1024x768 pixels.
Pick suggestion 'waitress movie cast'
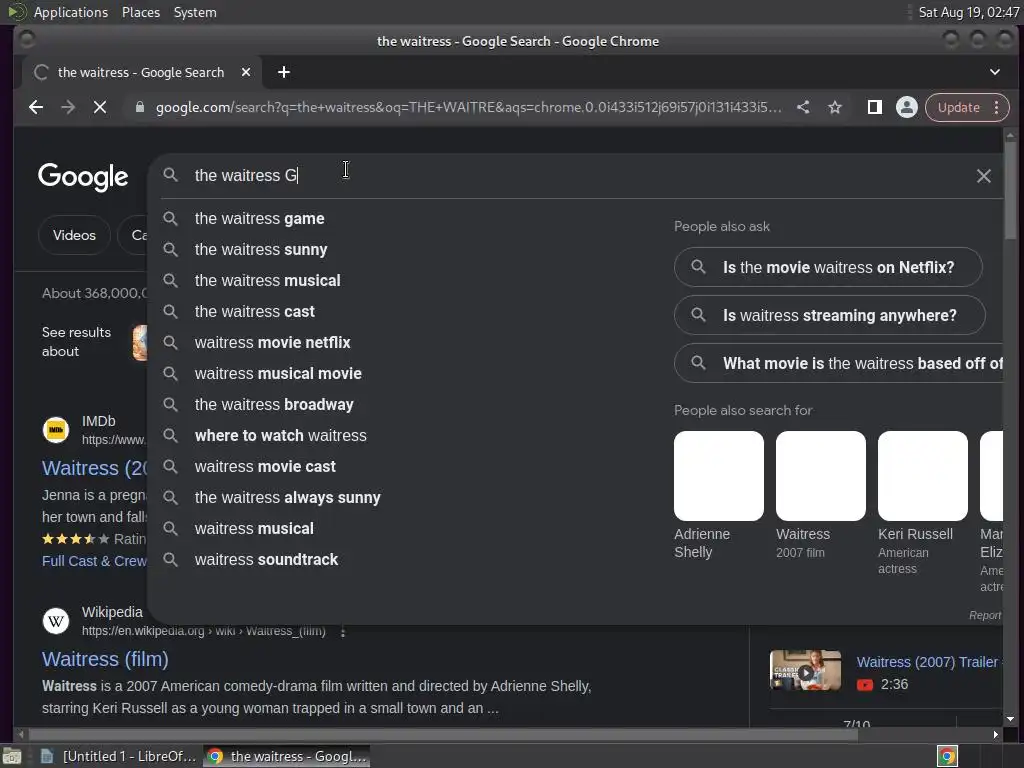pos(265,467)
